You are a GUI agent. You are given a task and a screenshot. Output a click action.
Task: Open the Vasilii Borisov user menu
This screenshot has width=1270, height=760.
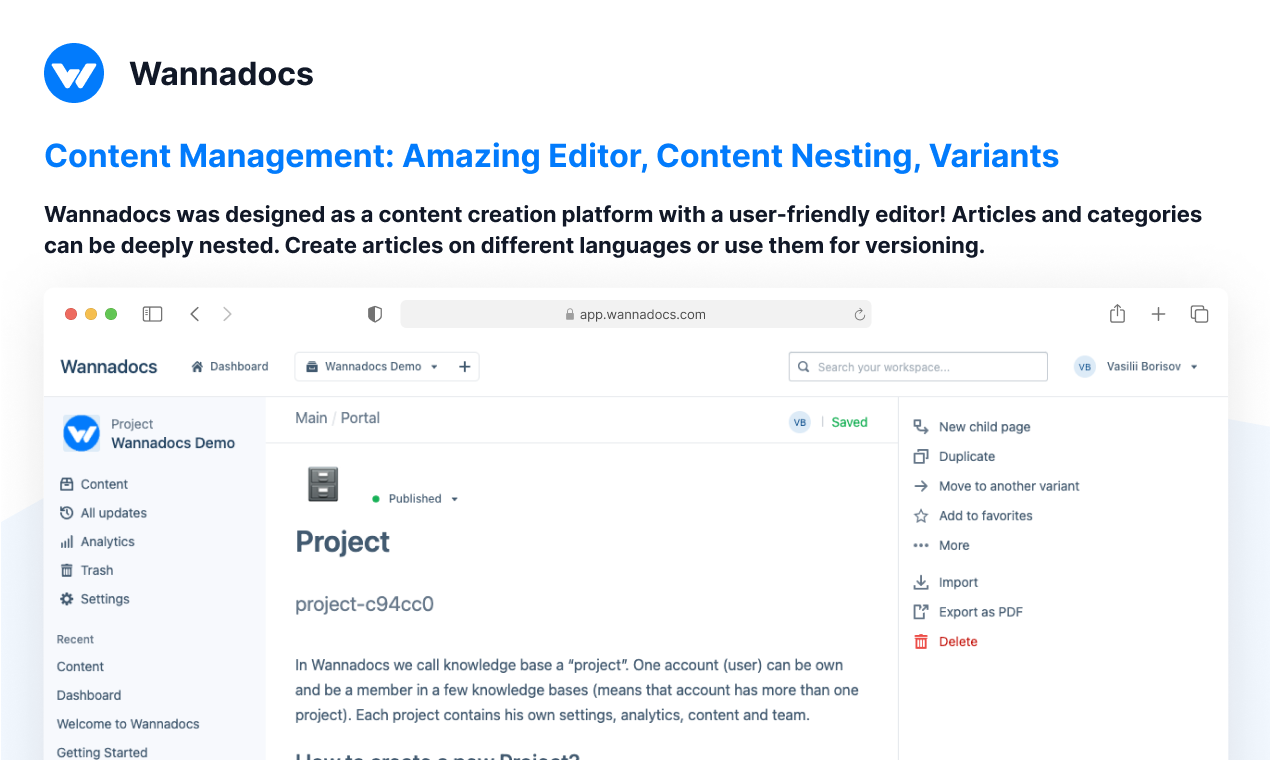[1152, 367]
